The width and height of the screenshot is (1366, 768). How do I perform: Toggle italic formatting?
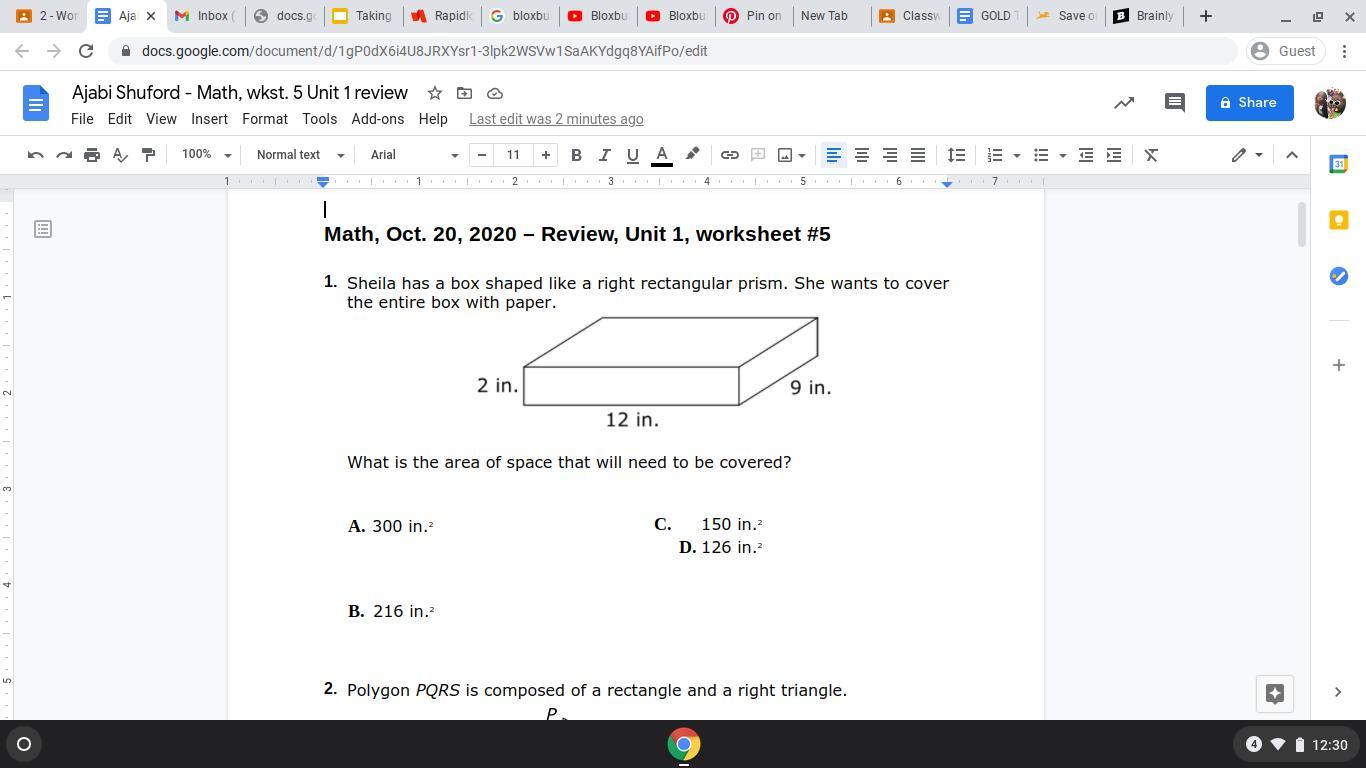604,155
